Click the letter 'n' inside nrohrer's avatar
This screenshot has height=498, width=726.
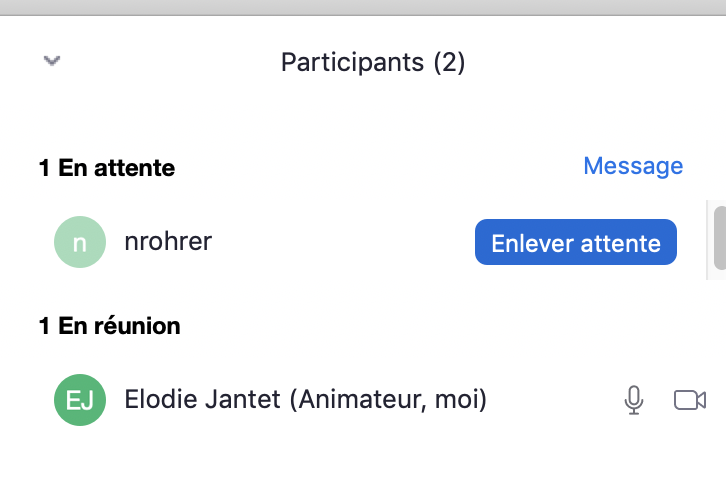coord(79,242)
